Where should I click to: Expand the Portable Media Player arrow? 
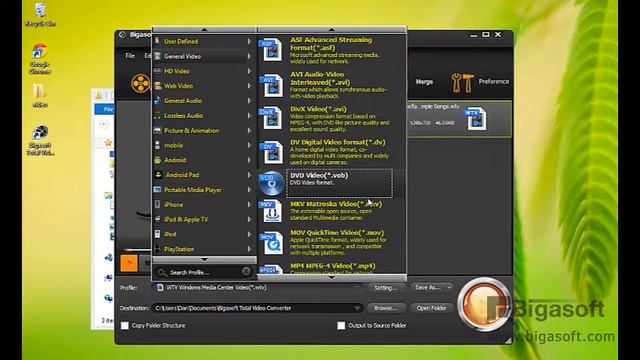249,190
